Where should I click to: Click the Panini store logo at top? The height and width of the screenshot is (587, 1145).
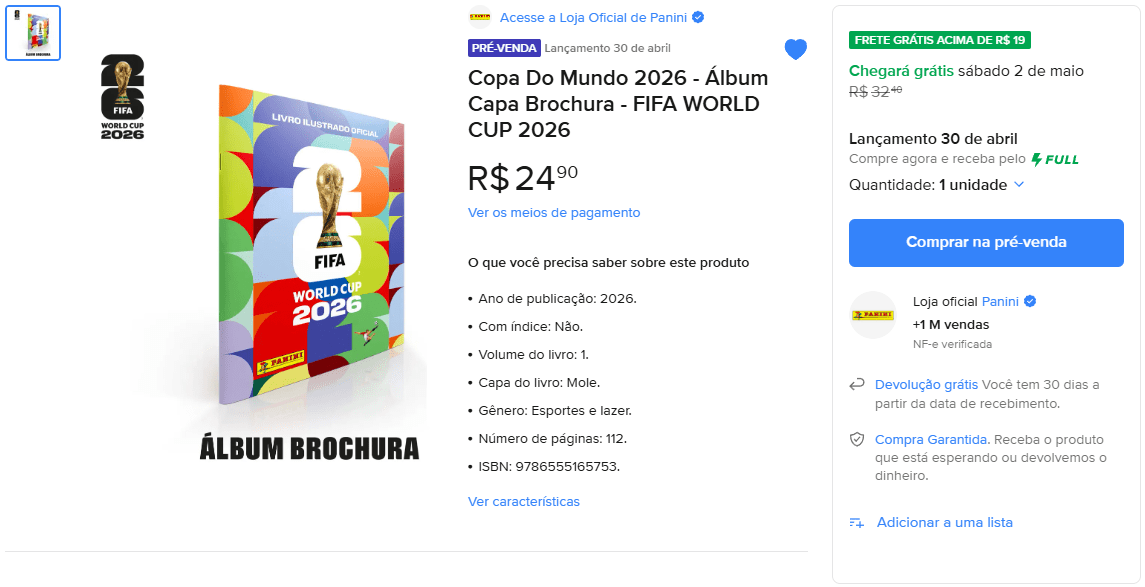(x=480, y=17)
